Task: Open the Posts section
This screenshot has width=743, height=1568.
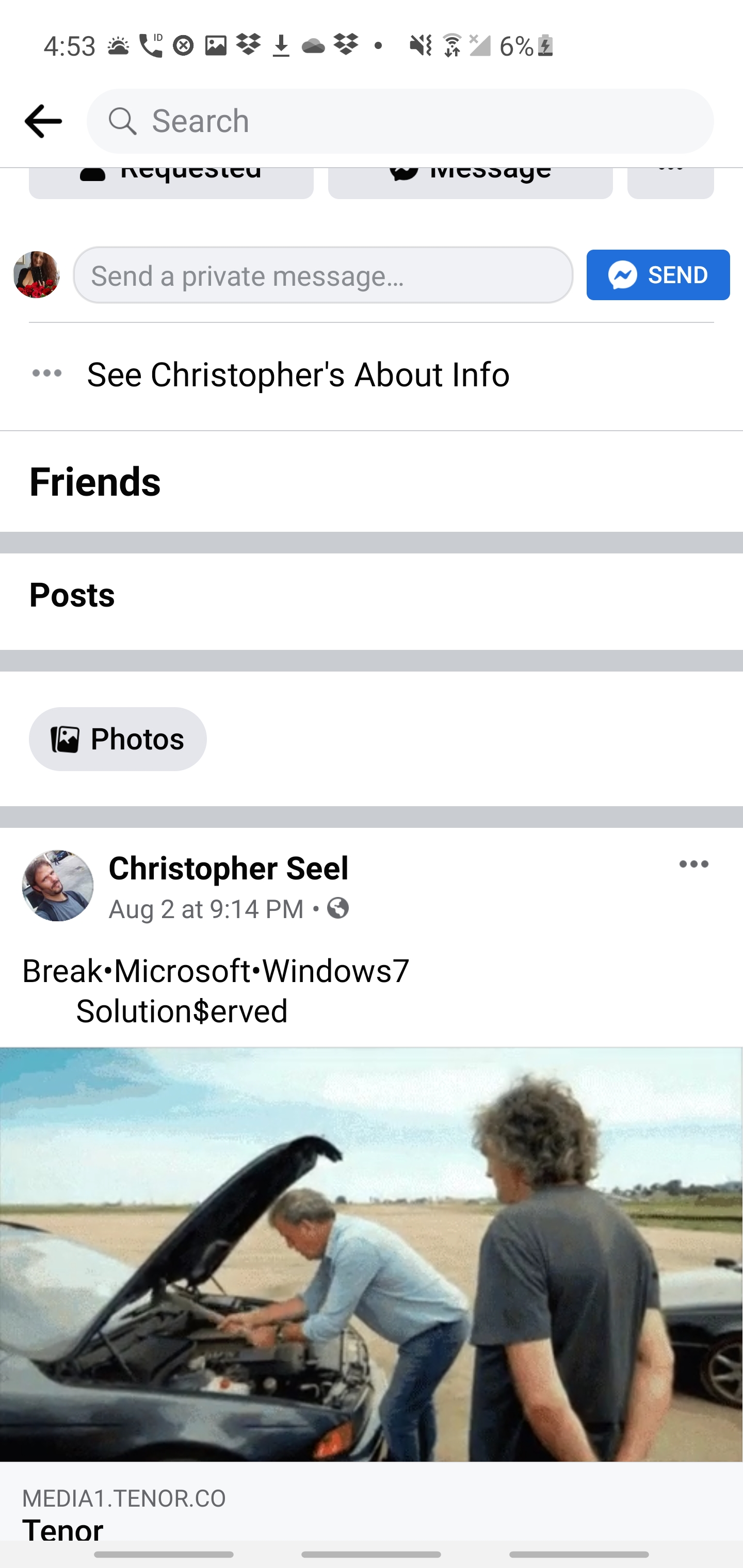Action: [x=72, y=595]
